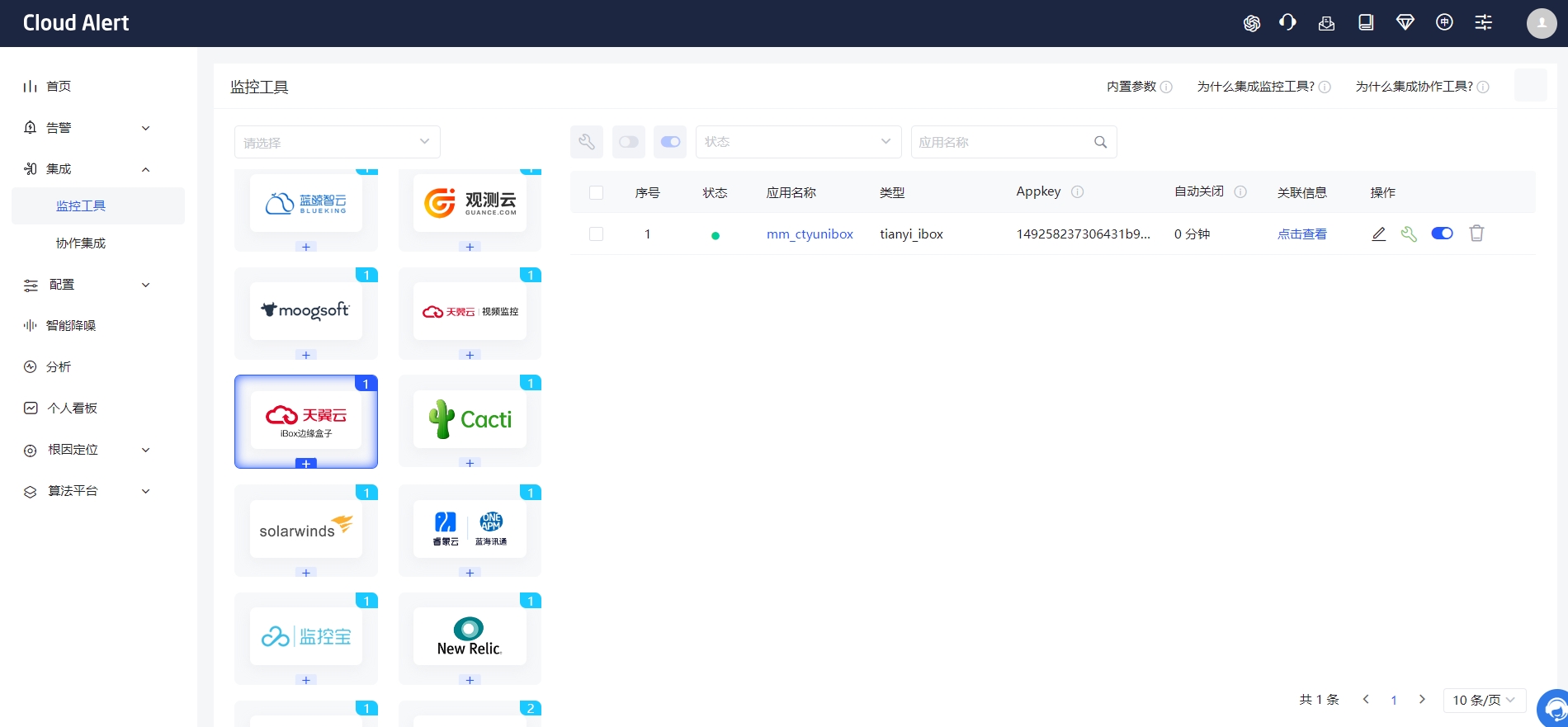Open configuration wrench for mm_ctyunibox
The width and height of the screenshot is (1568, 727).
click(1409, 234)
